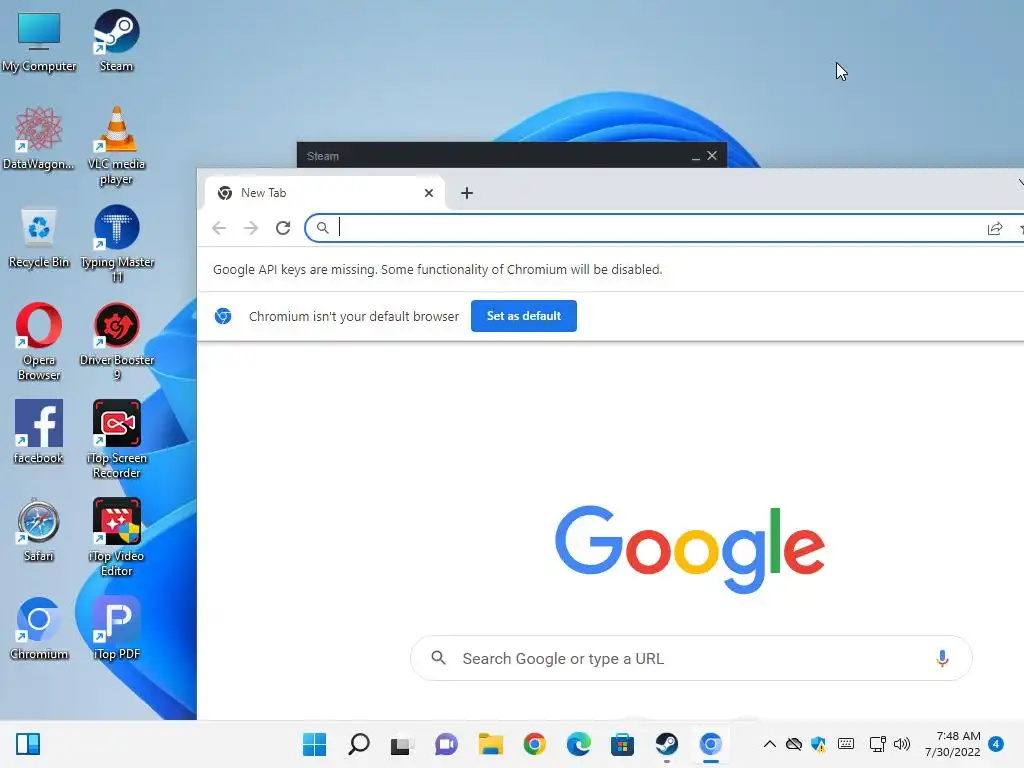Open the notification badge showing 4
Screen dimensions: 1024x768
[x=996, y=744]
